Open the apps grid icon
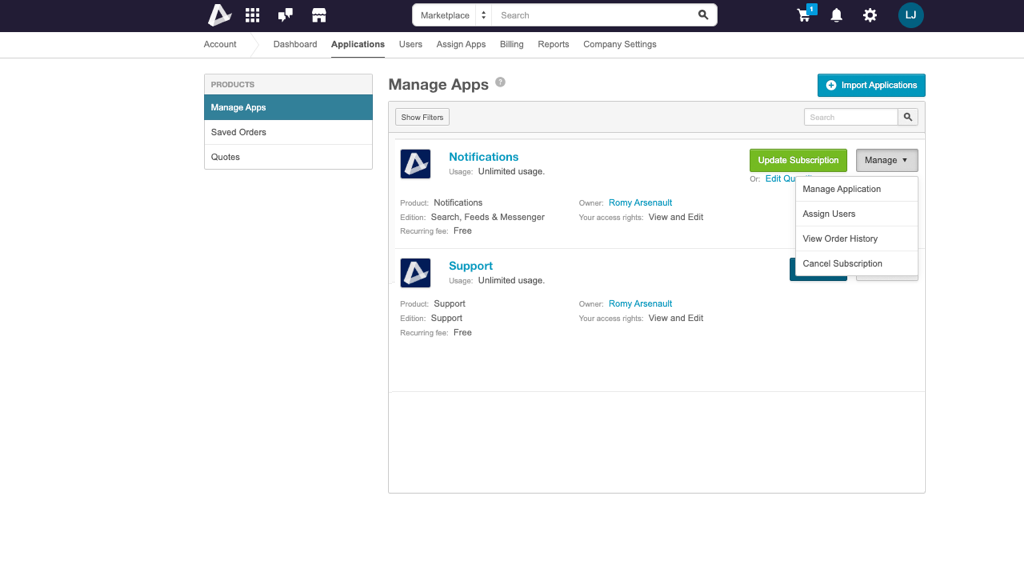This screenshot has height=576, width=1024. click(253, 15)
